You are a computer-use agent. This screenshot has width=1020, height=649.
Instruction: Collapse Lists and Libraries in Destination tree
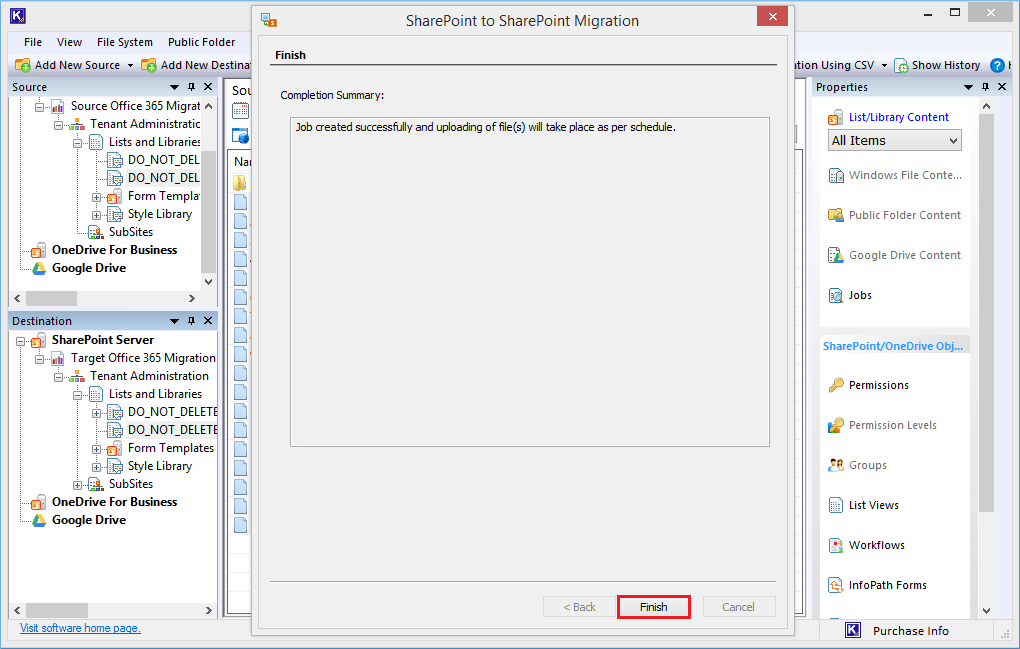pyautogui.click(x=77, y=395)
